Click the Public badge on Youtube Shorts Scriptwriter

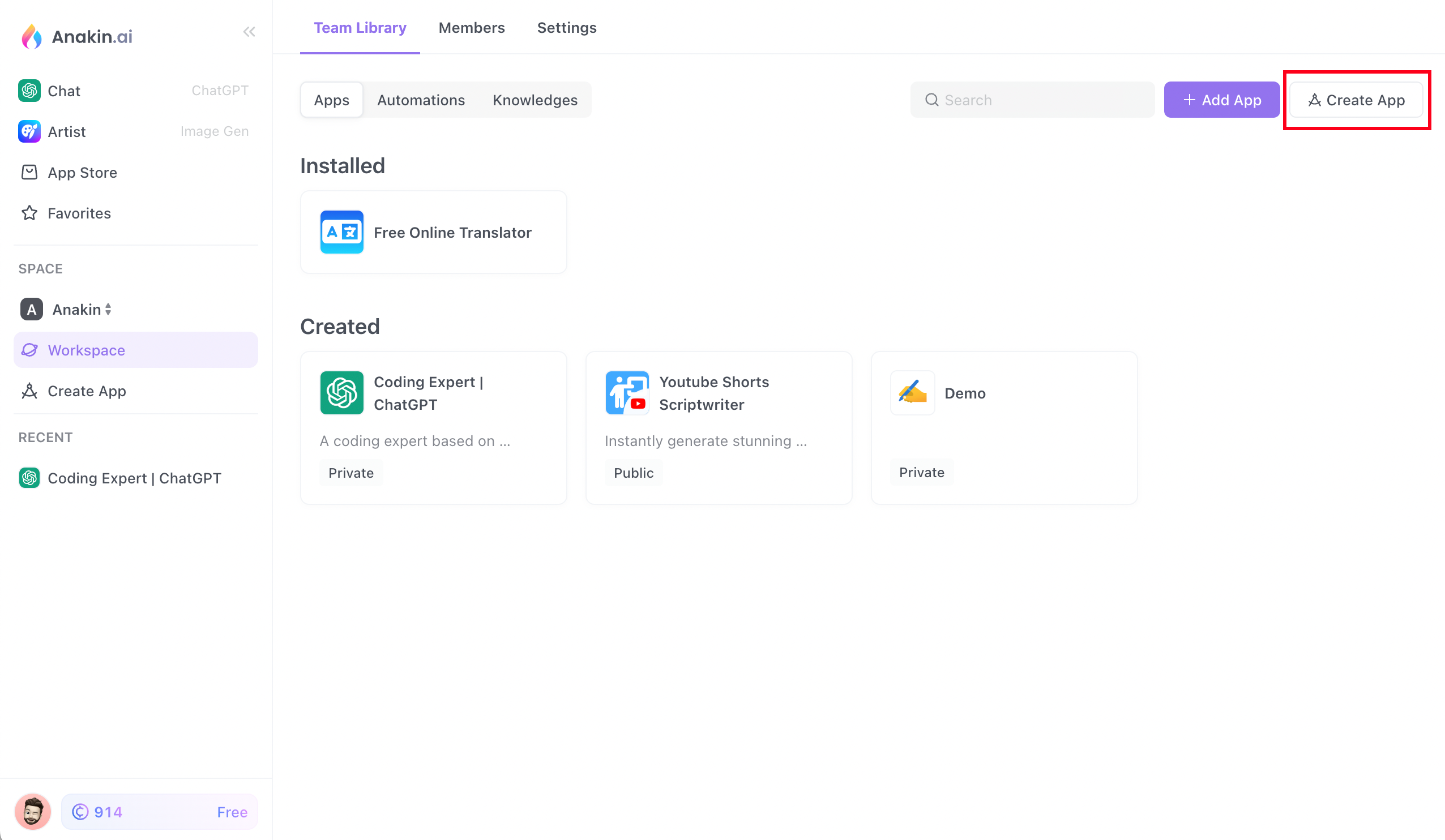[x=634, y=473]
